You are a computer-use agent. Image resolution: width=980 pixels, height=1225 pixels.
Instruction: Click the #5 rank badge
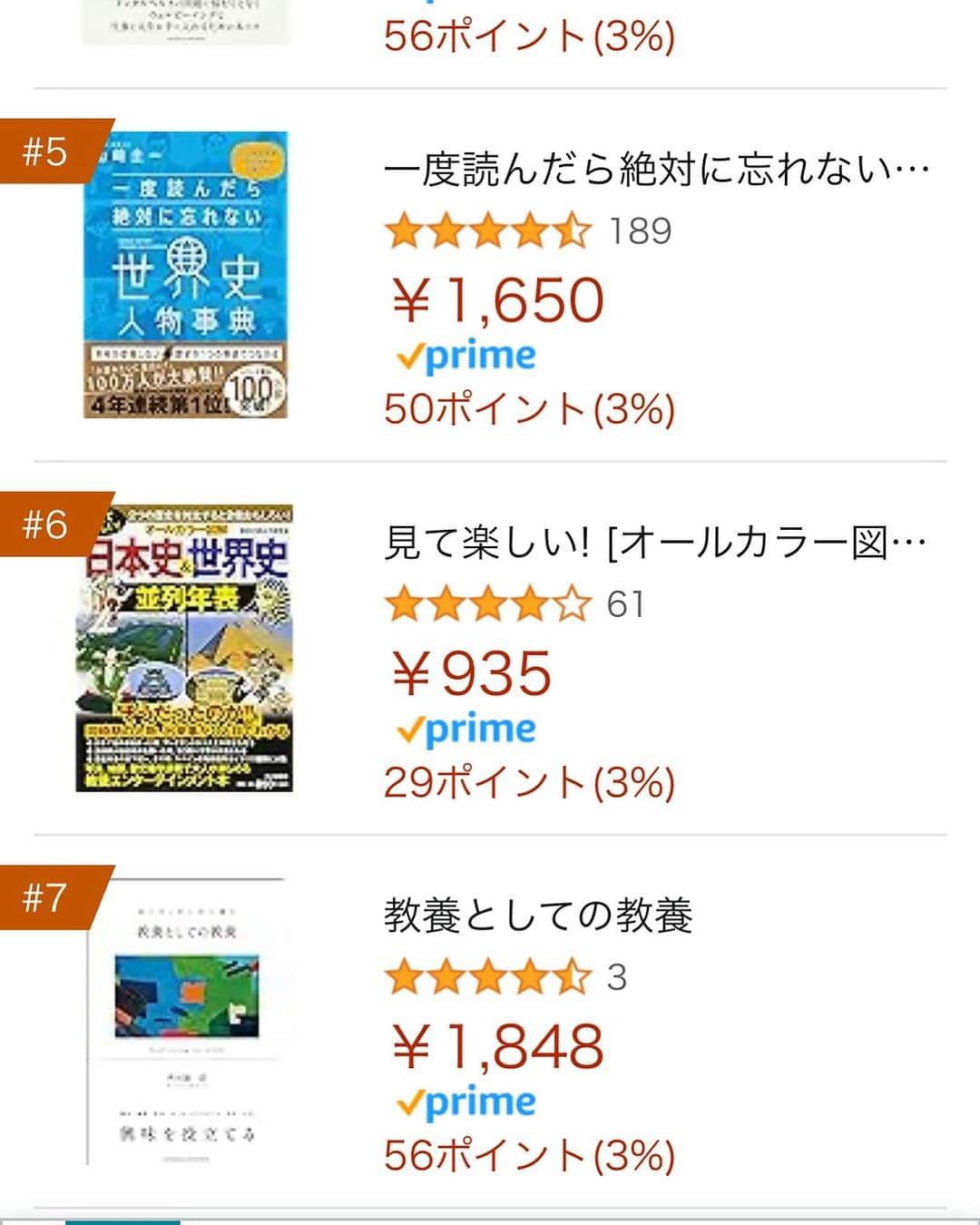click(x=51, y=151)
